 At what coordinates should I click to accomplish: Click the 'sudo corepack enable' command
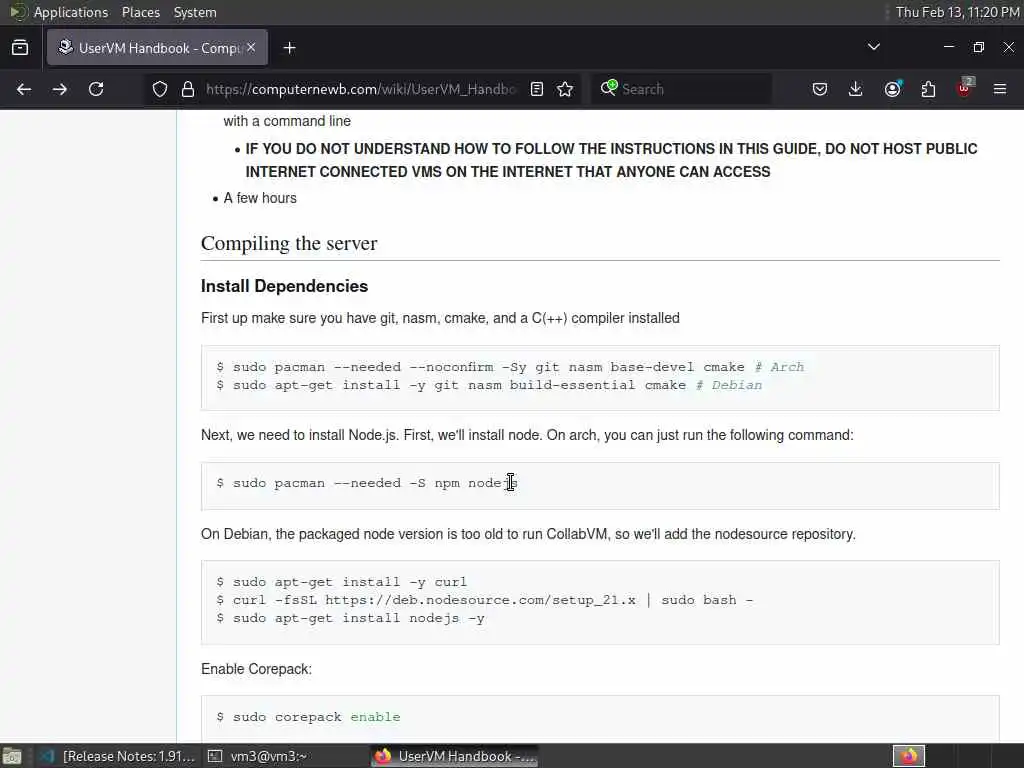pos(308,717)
